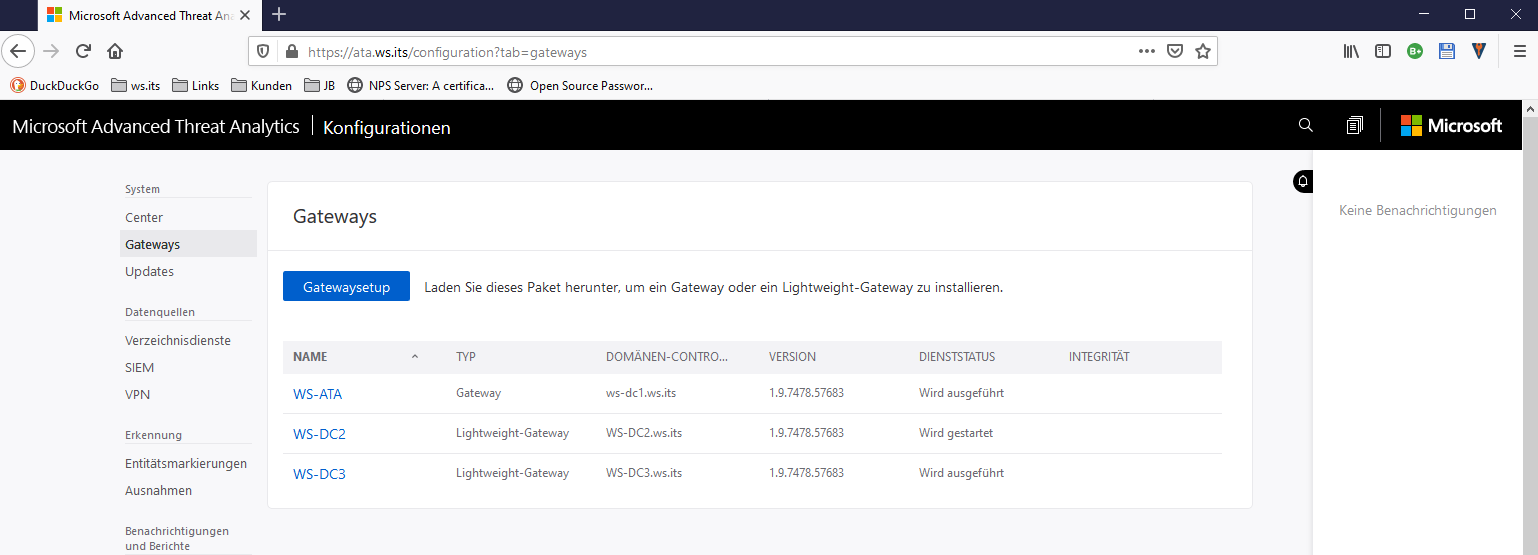Open page actions three-dot menu
The height and width of the screenshot is (555, 1538).
click(x=1147, y=51)
